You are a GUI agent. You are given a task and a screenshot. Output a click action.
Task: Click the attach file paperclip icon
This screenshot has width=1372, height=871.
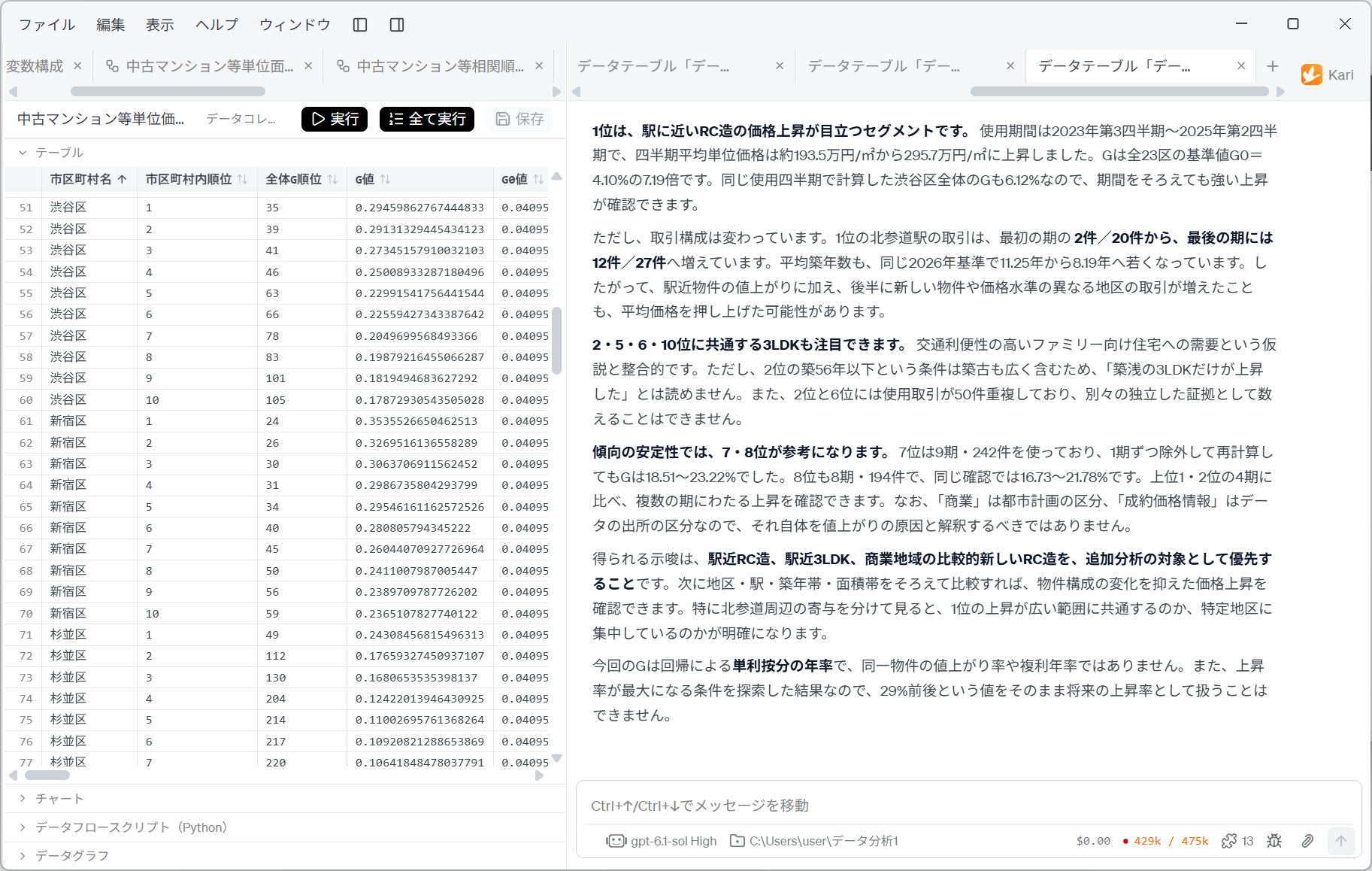pos(1307,841)
